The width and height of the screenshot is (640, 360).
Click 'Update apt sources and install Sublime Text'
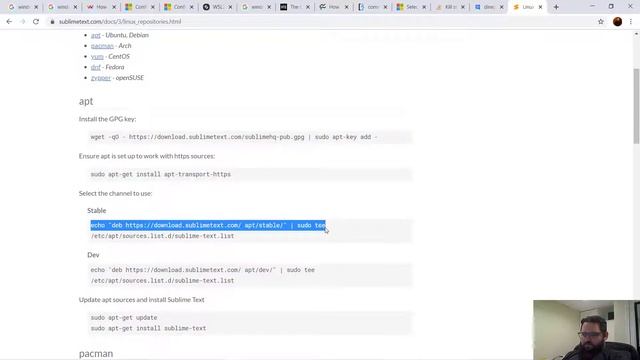point(142,300)
